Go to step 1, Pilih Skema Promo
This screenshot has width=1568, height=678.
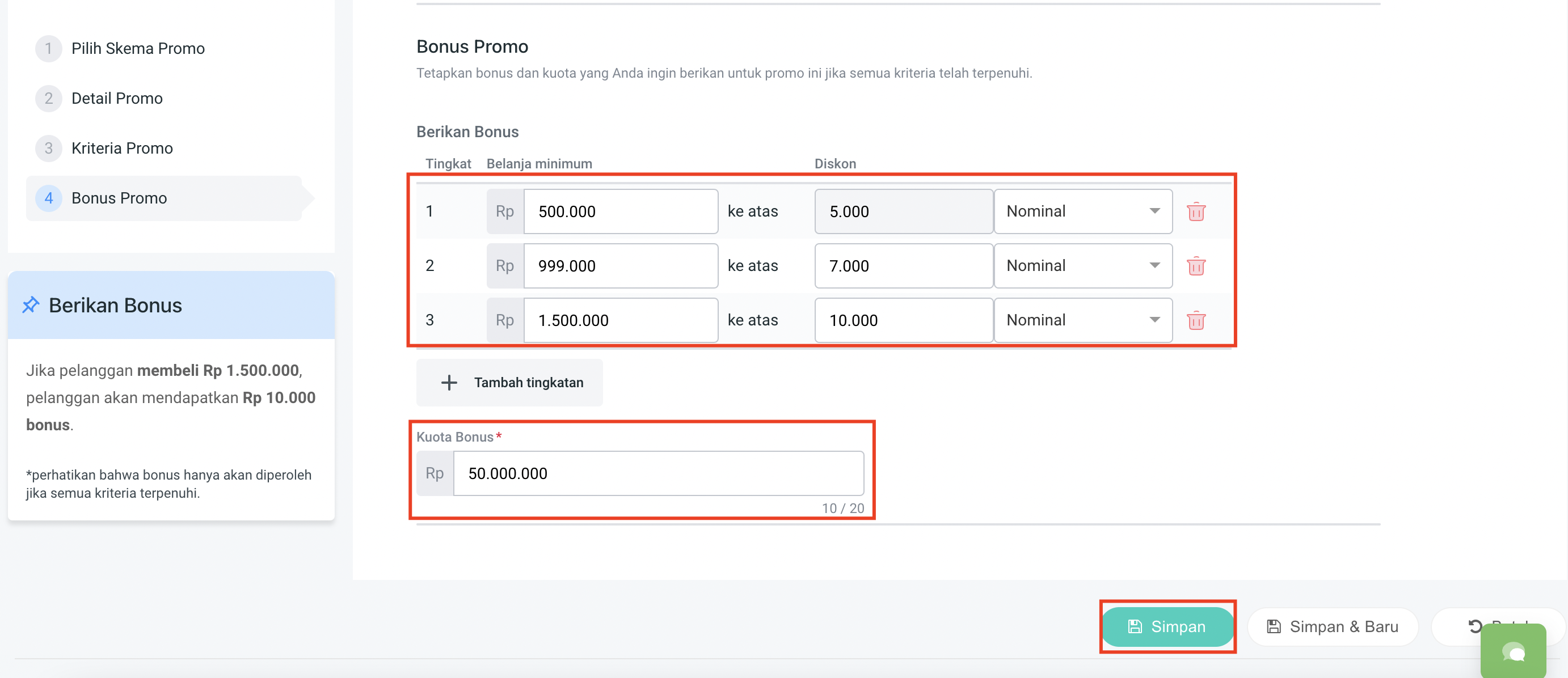137,49
